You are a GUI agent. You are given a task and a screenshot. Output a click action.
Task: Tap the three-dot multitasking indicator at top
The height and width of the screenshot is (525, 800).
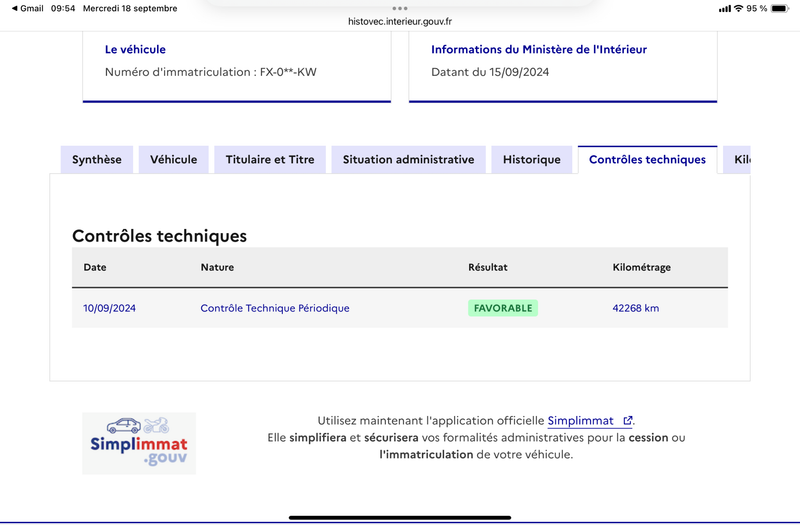point(400,9)
